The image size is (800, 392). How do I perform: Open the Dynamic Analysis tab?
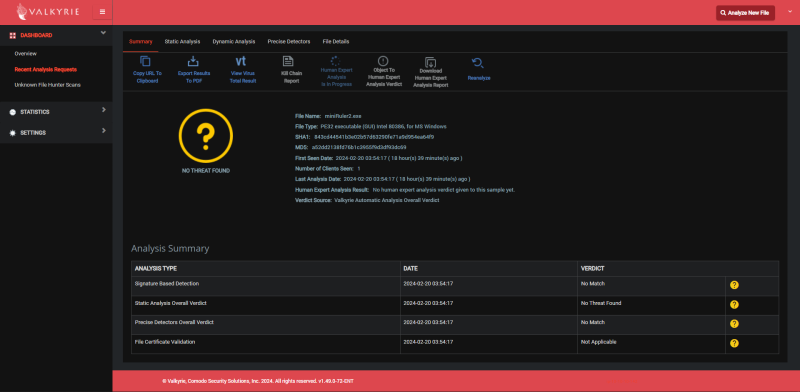click(x=234, y=41)
